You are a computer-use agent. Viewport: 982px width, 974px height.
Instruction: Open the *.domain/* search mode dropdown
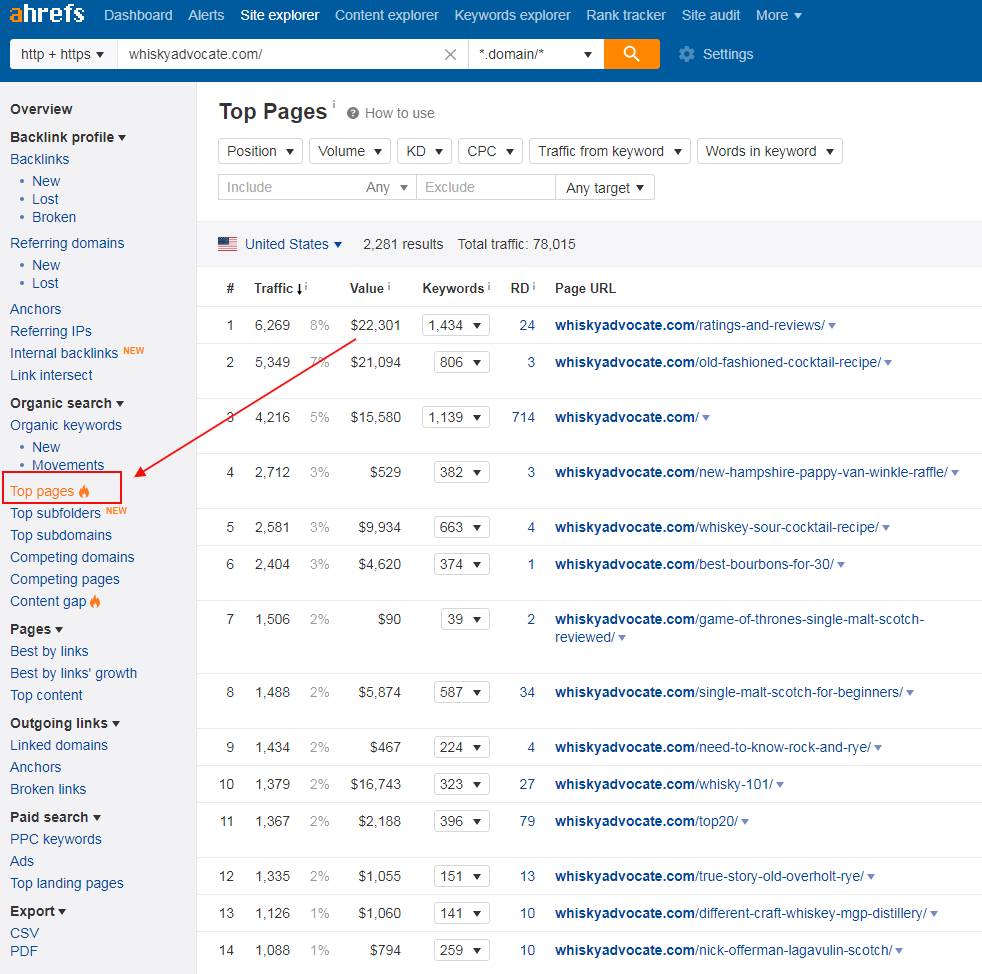[x=537, y=54]
